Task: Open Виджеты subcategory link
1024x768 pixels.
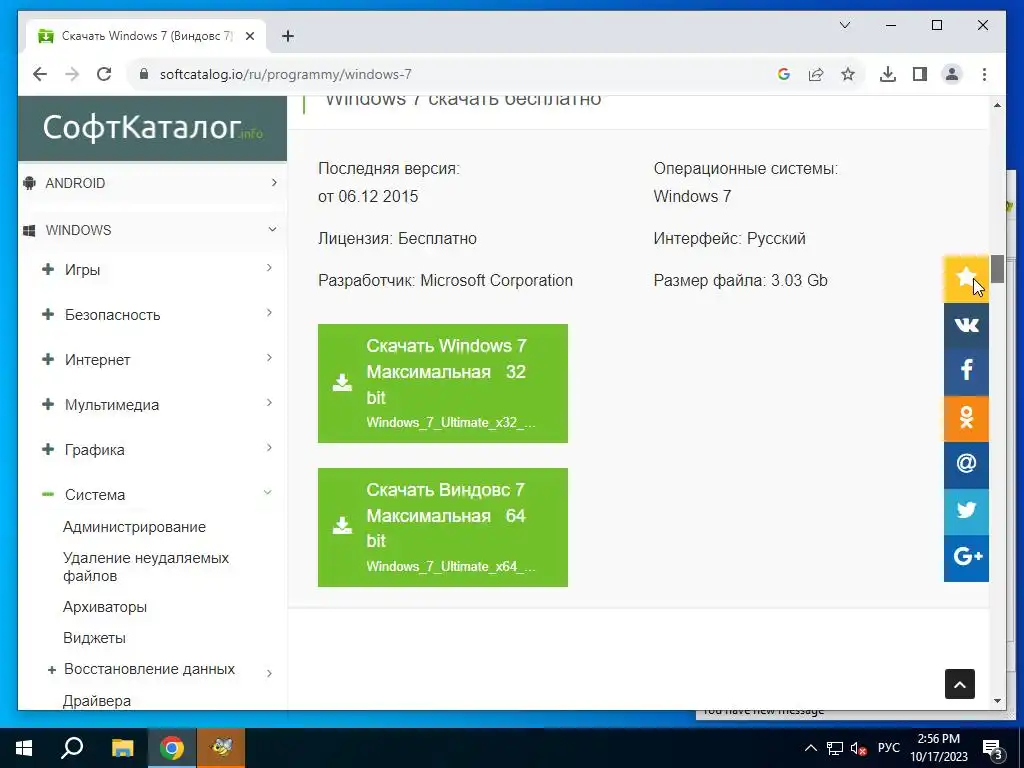Action: pos(94,638)
